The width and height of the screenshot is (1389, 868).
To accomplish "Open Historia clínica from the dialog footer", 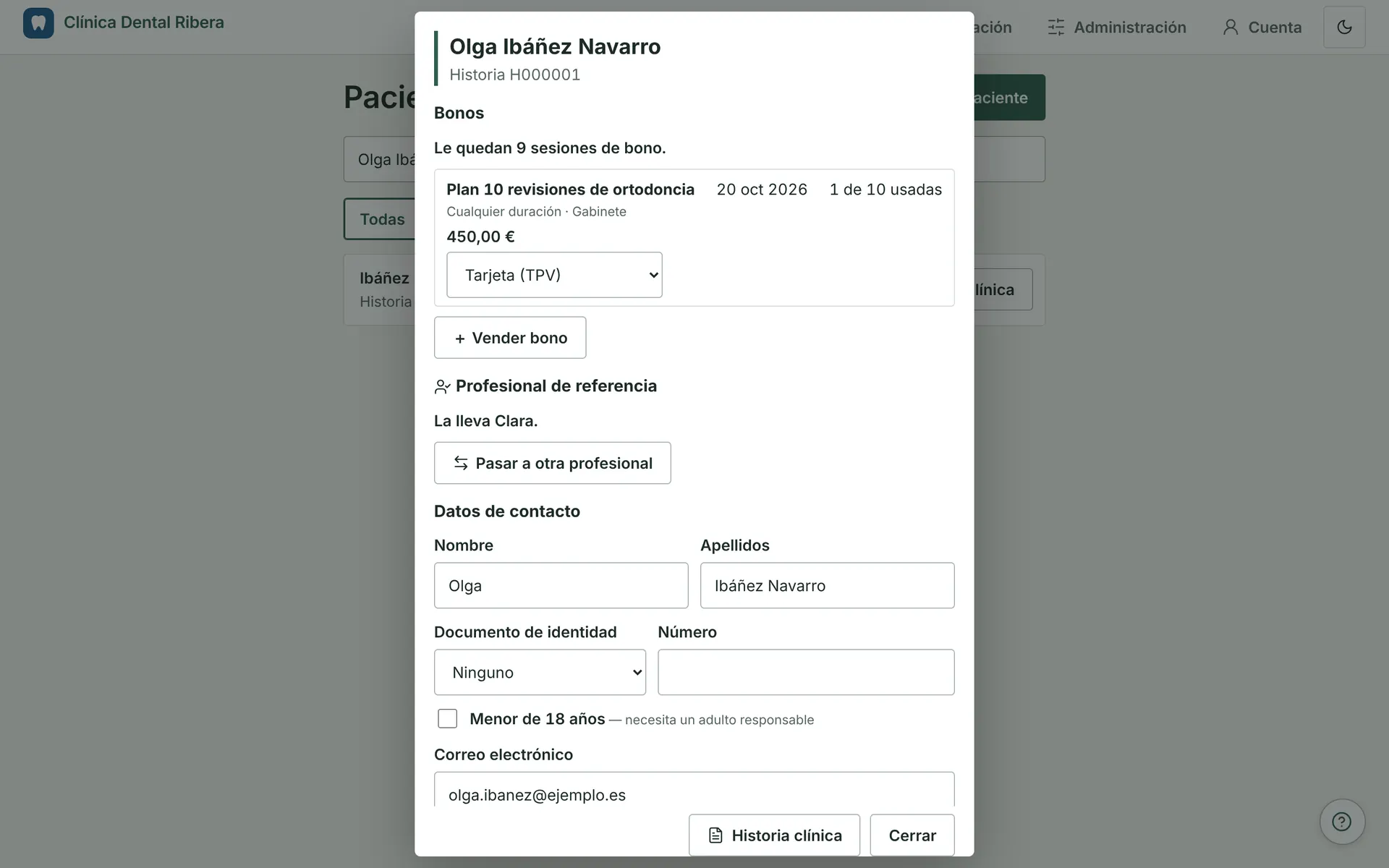I will [x=774, y=835].
